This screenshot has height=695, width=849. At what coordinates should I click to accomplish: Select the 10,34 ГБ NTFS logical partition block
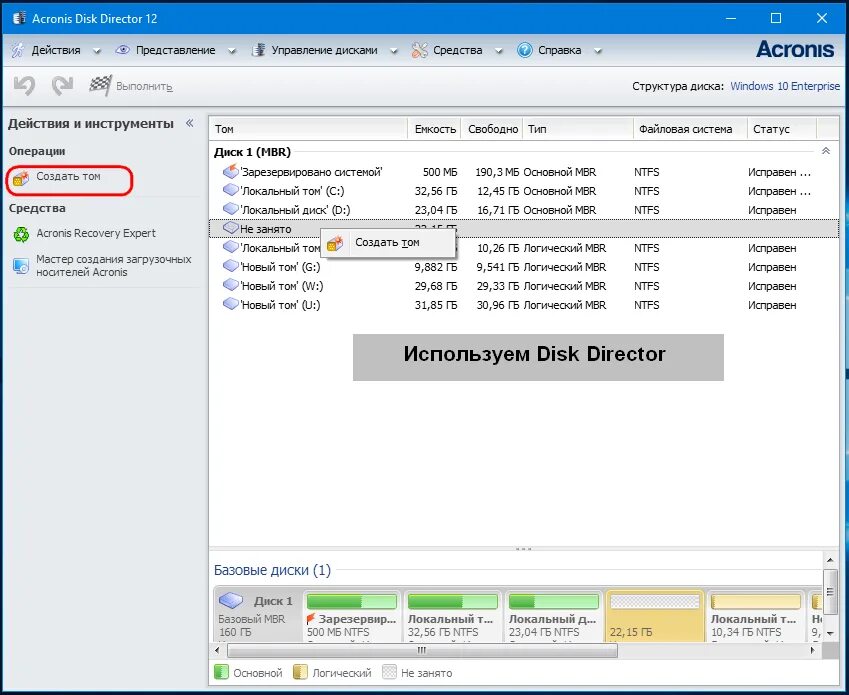(755, 617)
